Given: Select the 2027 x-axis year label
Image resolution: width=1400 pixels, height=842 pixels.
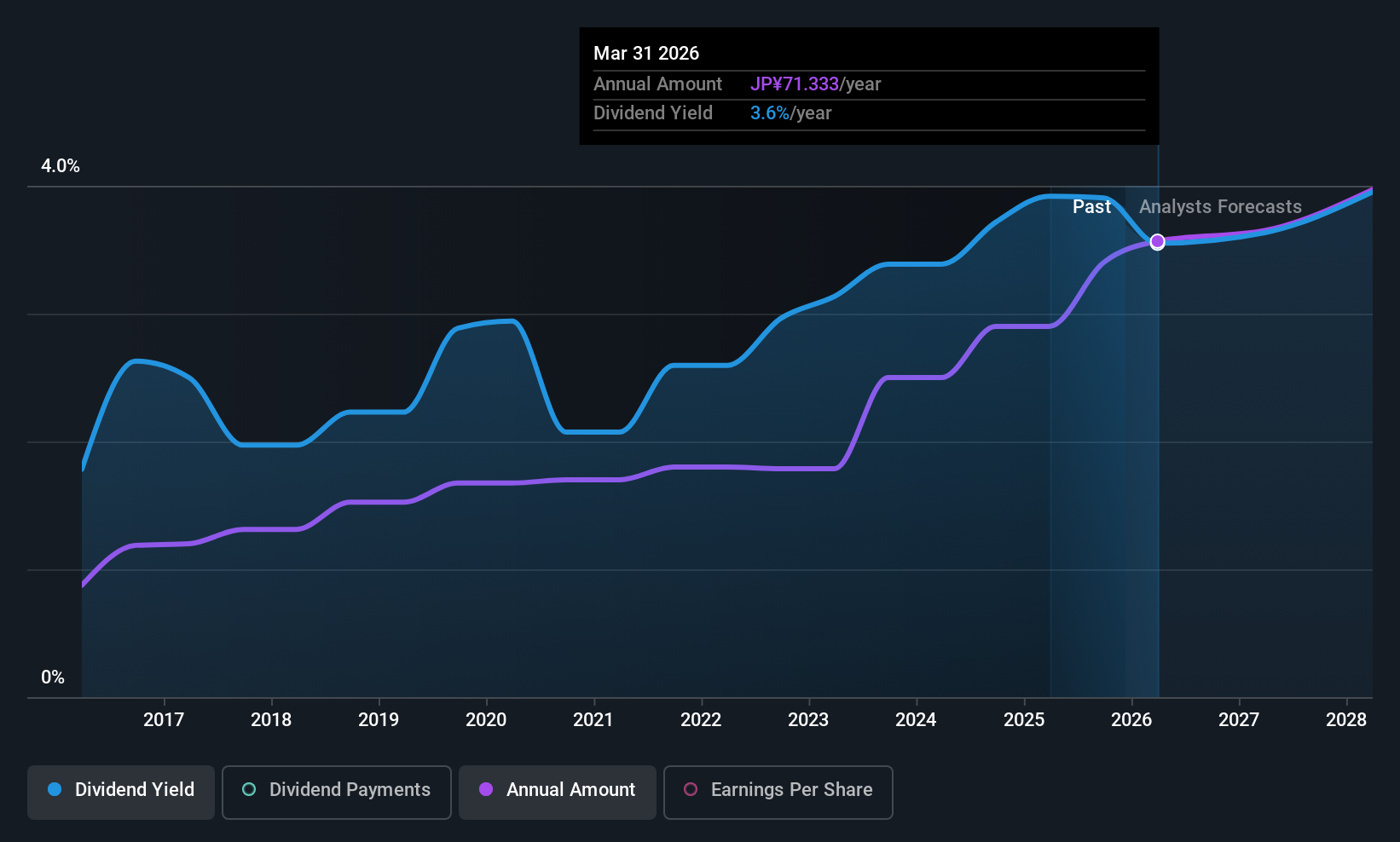Looking at the screenshot, I should pos(1239,720).
